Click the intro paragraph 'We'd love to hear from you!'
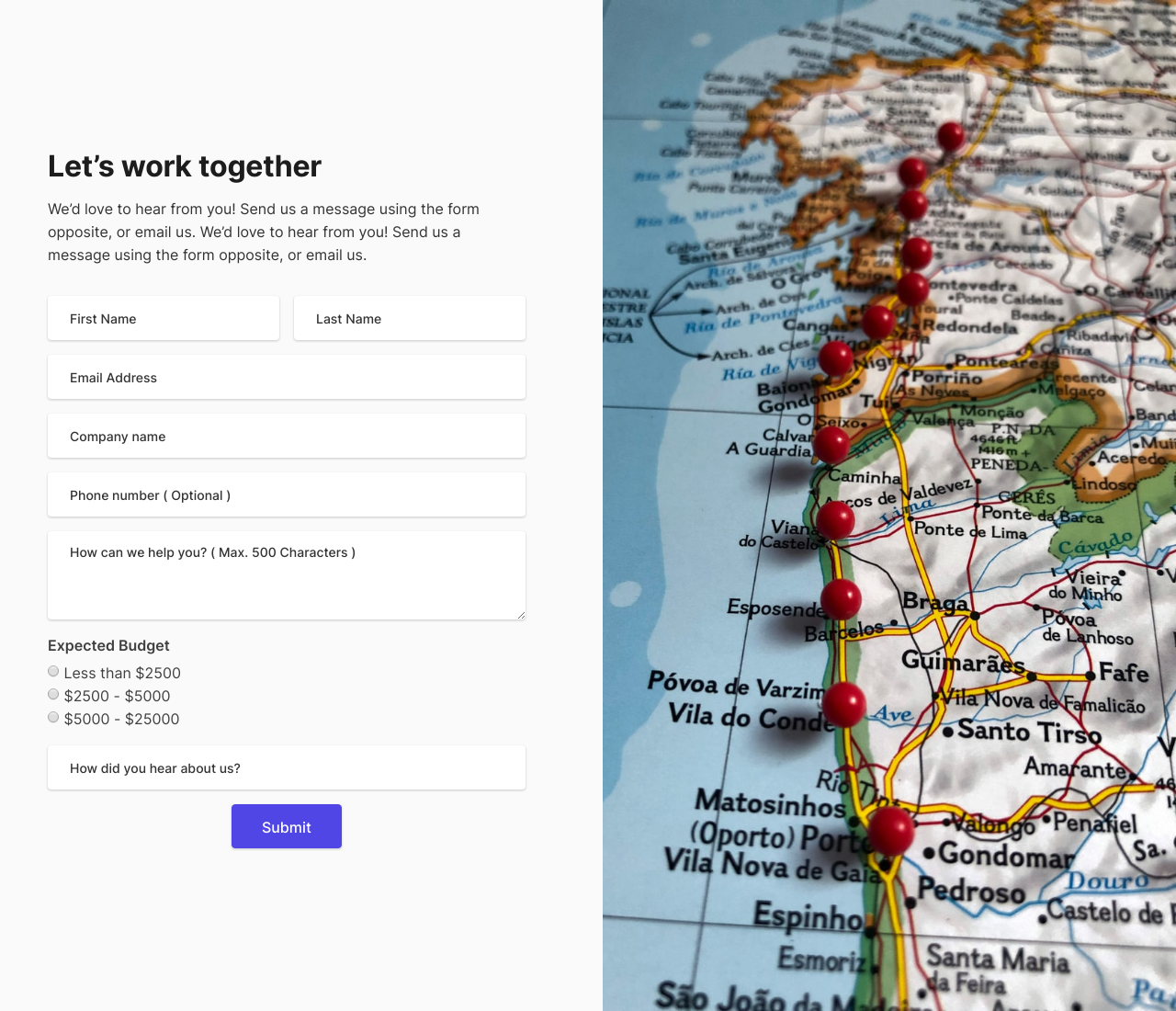The height and width of the screenshot is (1011, 1176). [x=264, y=232]
